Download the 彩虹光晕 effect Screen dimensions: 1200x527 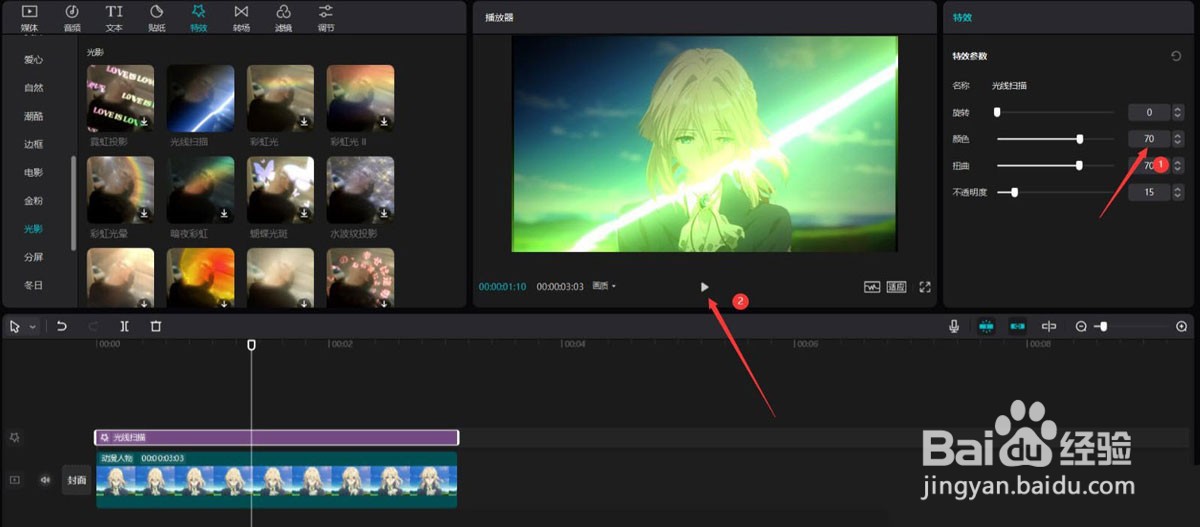coord(144,213)
